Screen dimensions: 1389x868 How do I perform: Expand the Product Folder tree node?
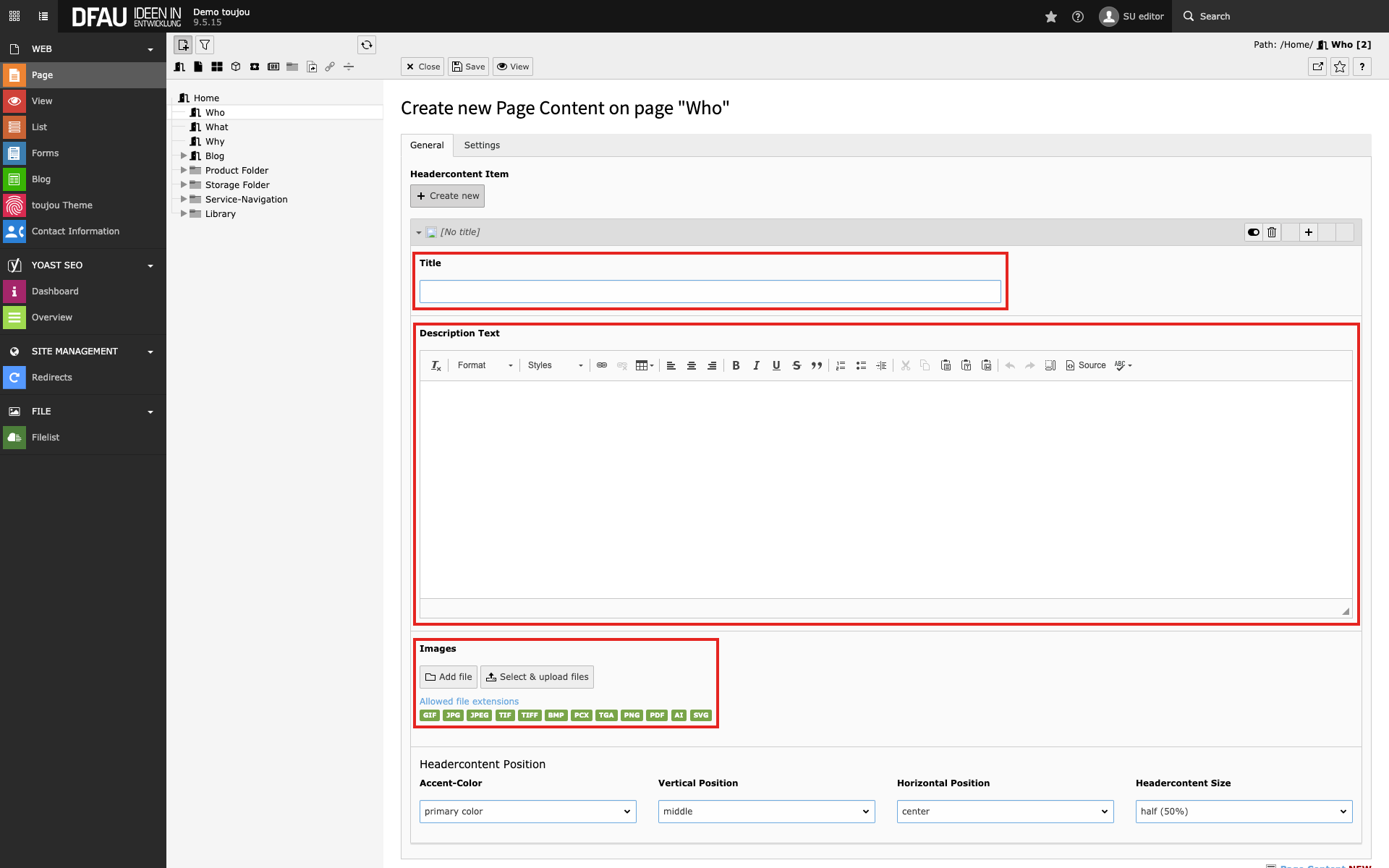(x=184, y=170)
